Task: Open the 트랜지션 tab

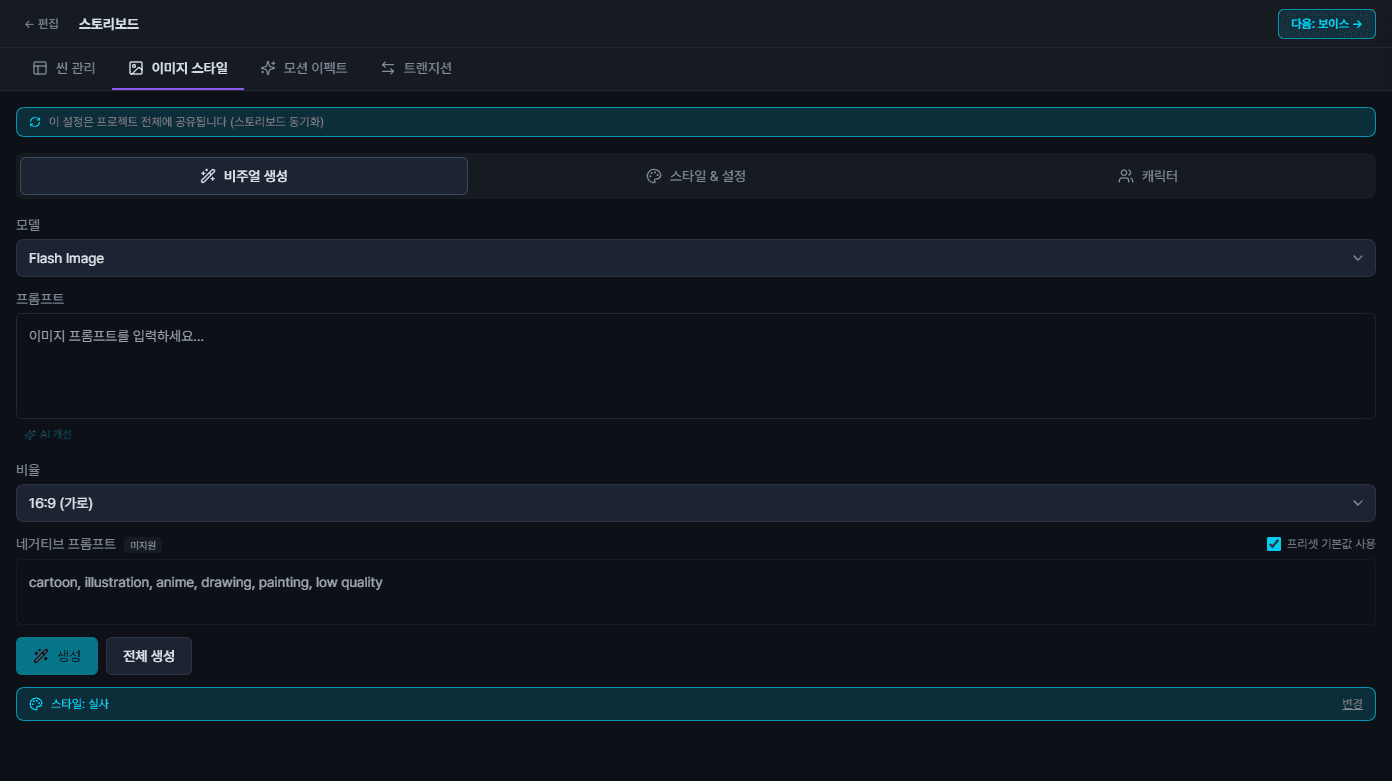Action: tap(416, 68)
